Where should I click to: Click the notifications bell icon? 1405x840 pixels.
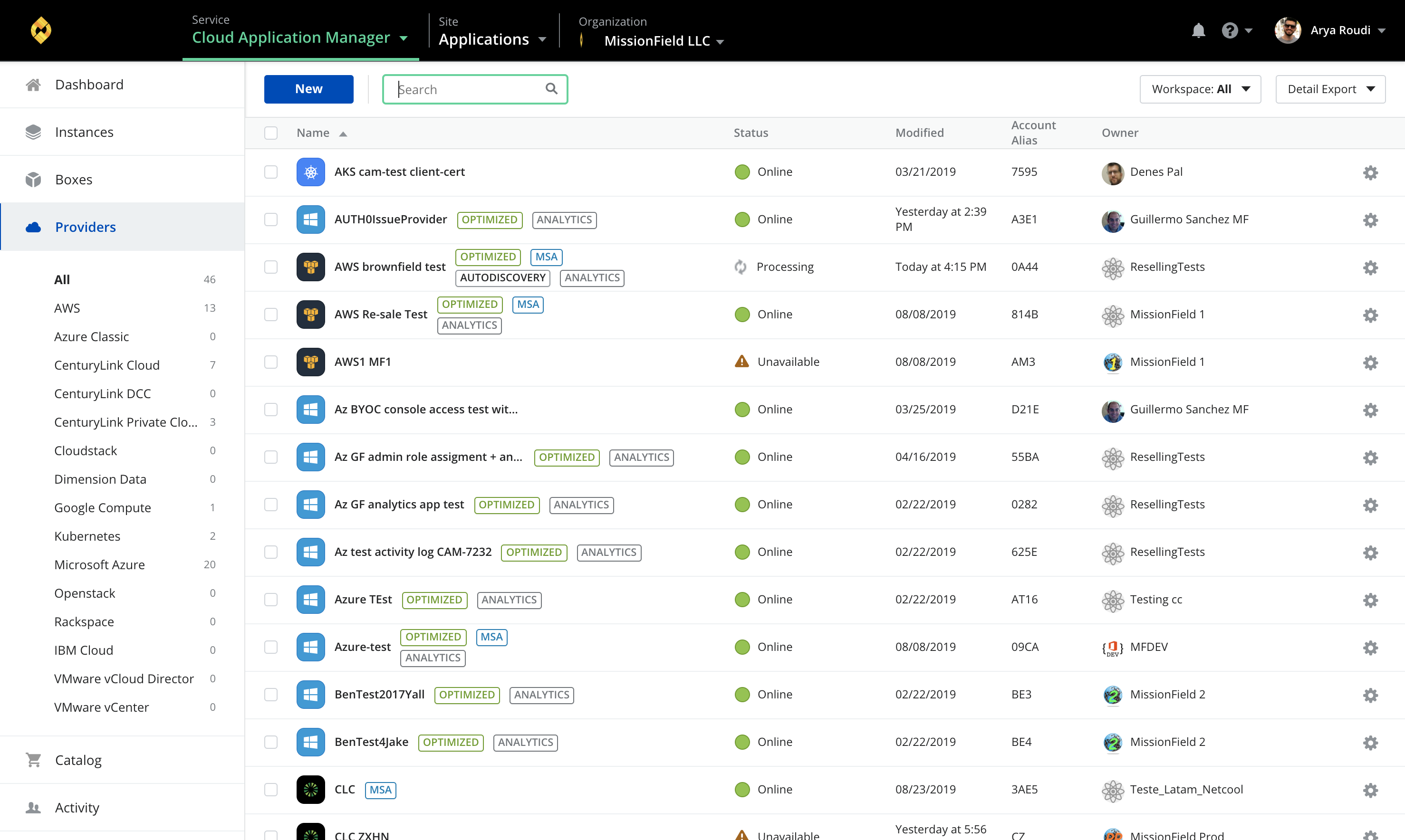1198,30
